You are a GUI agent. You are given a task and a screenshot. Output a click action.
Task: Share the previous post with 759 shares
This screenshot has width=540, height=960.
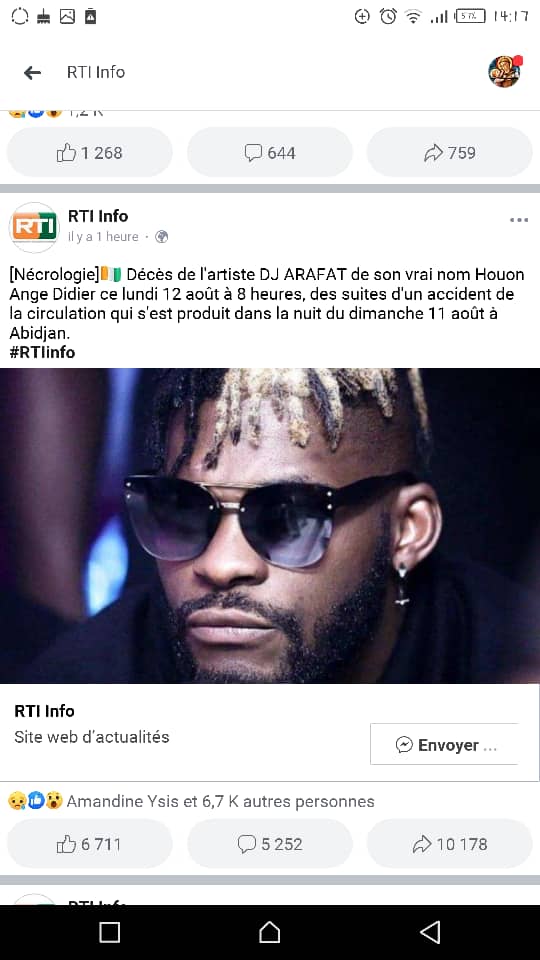point(450,152)
